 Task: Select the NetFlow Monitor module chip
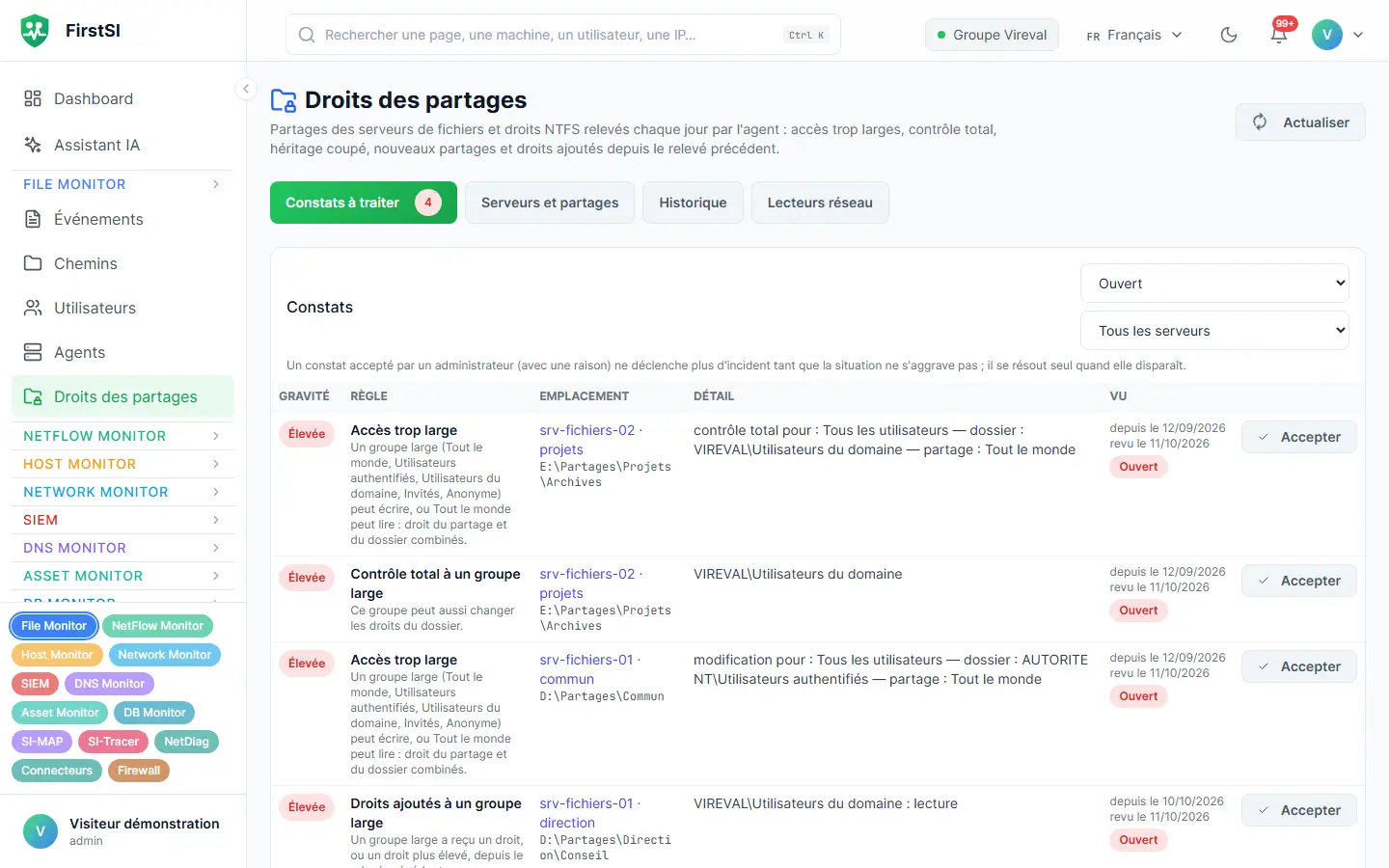(x=157, y=626)
